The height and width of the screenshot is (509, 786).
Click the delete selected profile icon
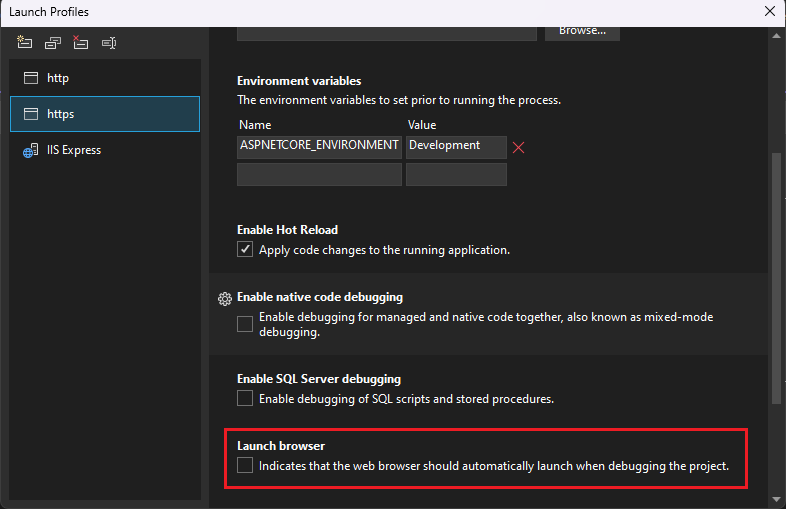pyautogui.click(x=80, y=43)
